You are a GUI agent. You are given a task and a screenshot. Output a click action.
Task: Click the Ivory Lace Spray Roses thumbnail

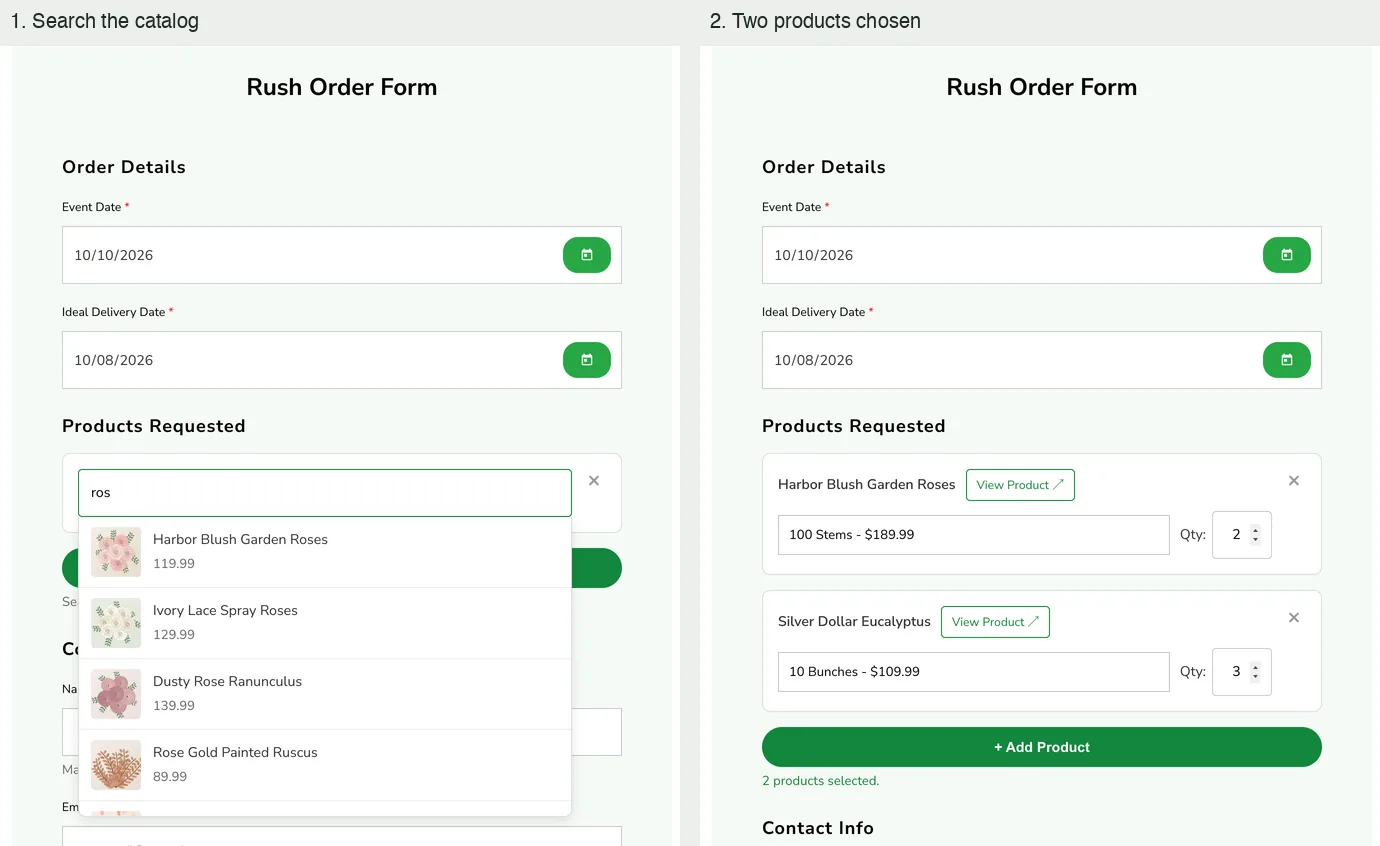pyautogui.click(x=116, y=623)
